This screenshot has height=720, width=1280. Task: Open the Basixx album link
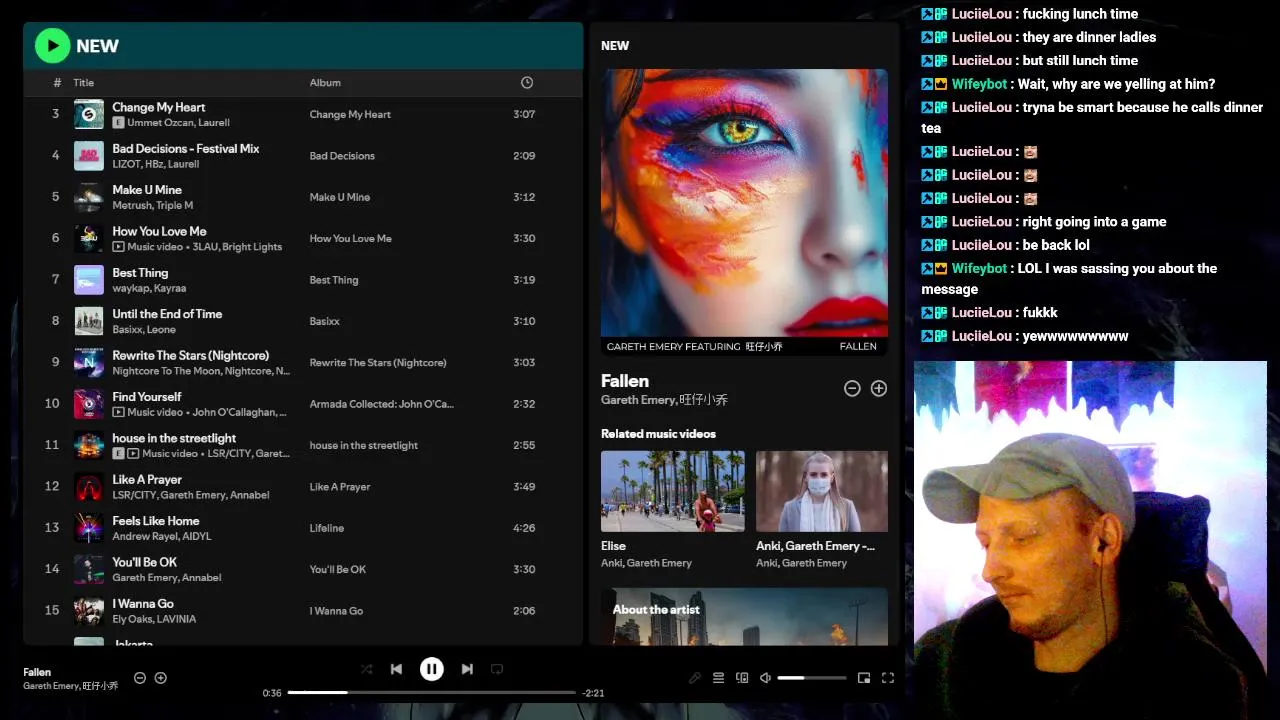tap(325, 321)
